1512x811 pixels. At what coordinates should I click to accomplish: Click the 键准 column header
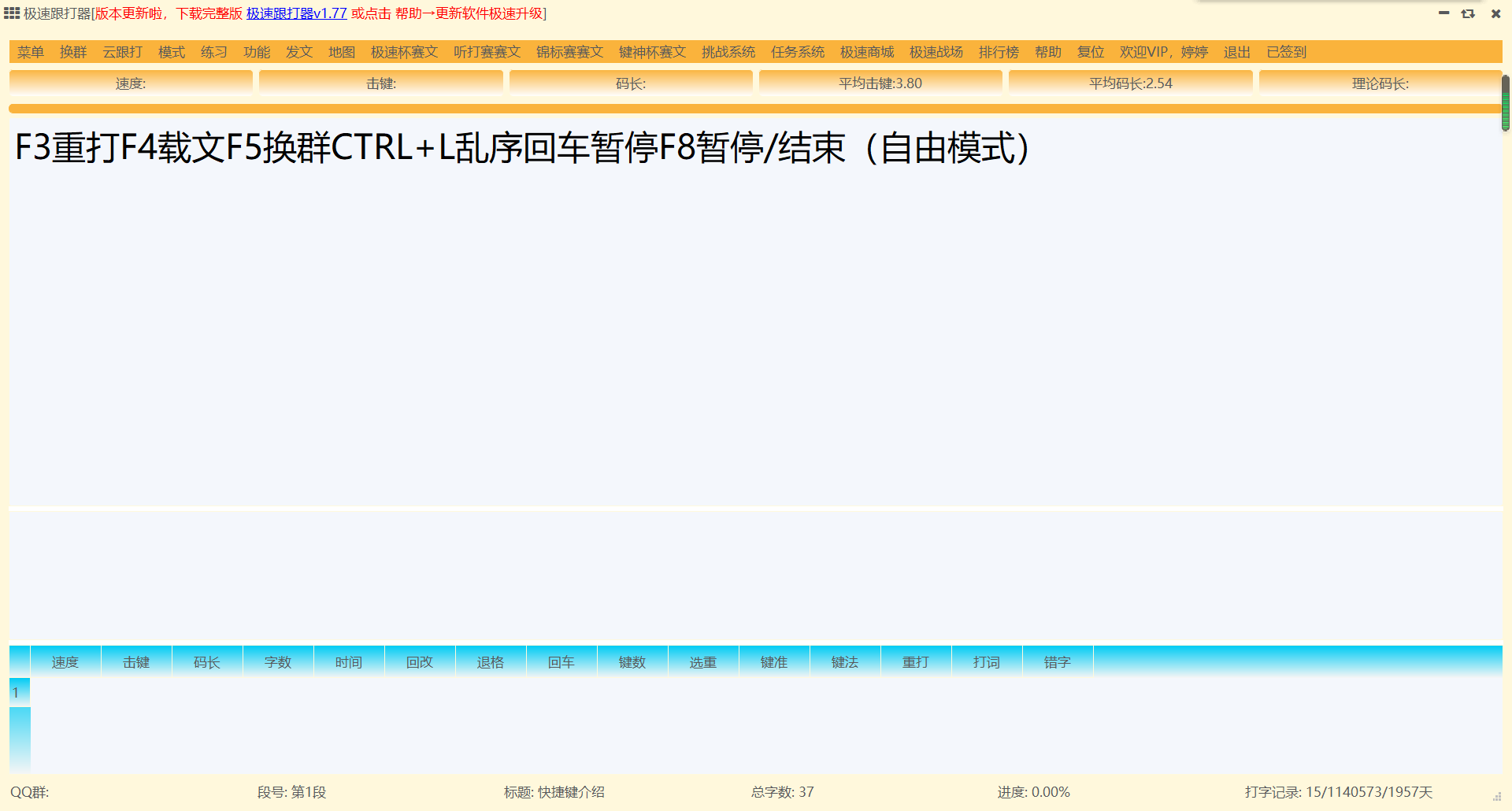774,662
